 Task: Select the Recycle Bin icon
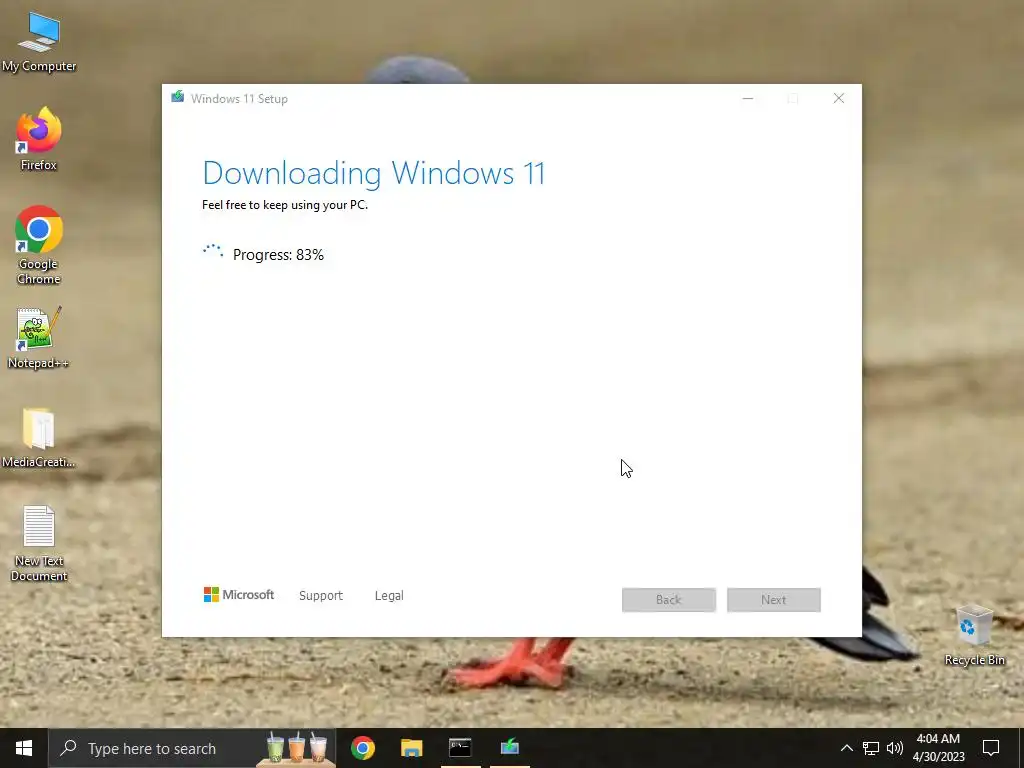click(974, 635)
